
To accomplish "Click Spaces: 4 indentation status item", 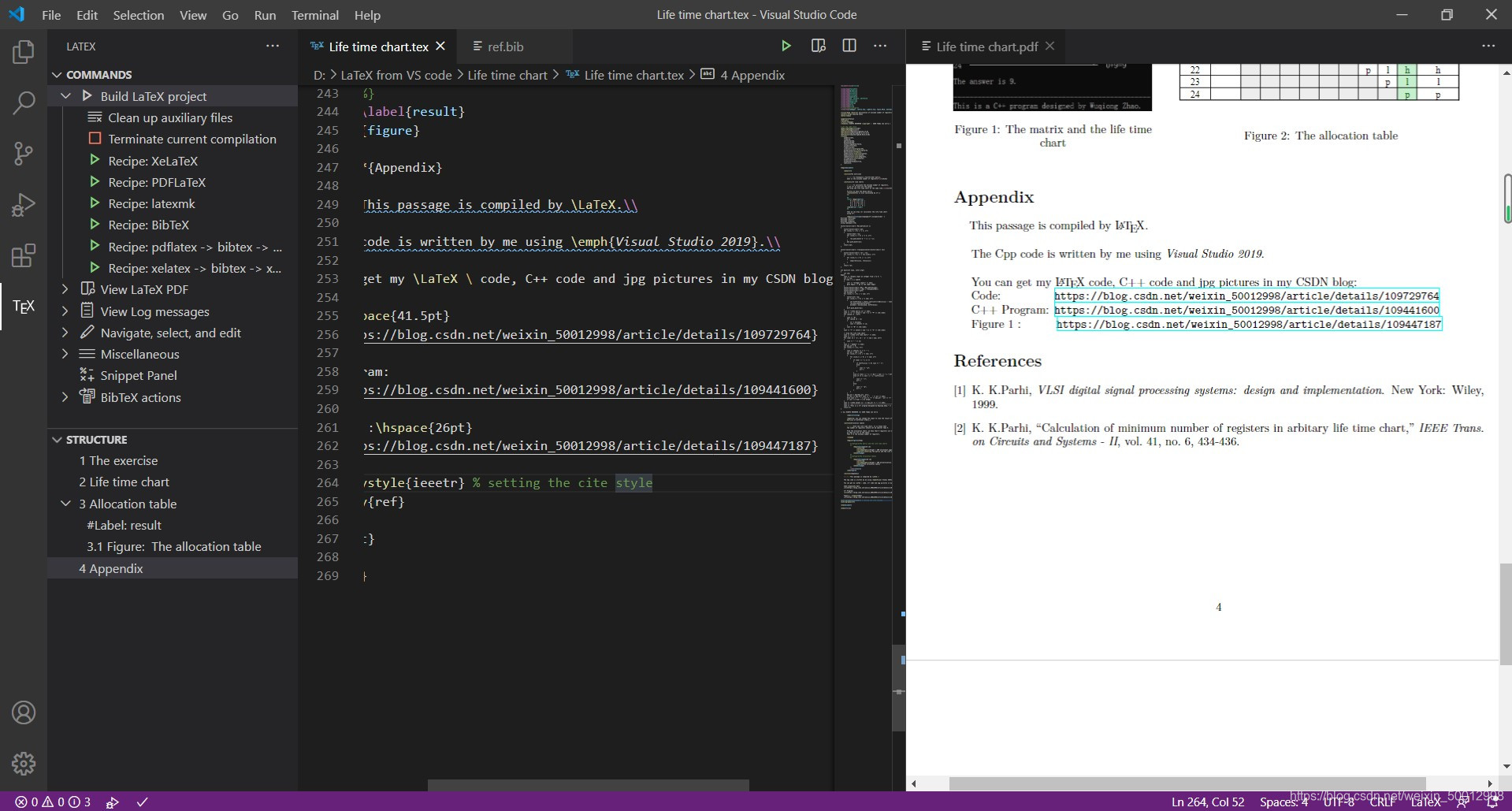I will tap(1283, 802).
